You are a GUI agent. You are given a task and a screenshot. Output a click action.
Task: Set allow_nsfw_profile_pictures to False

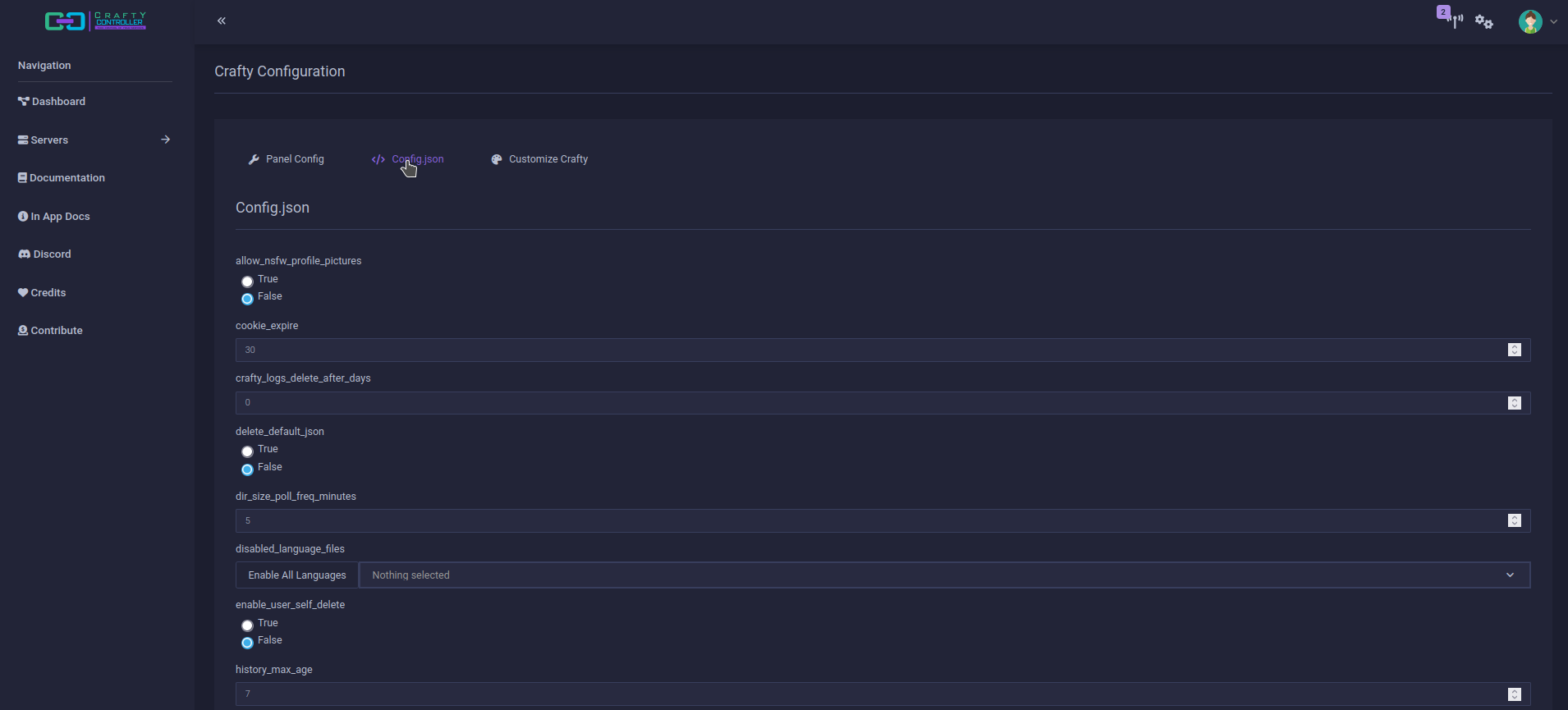click(247, 299)
